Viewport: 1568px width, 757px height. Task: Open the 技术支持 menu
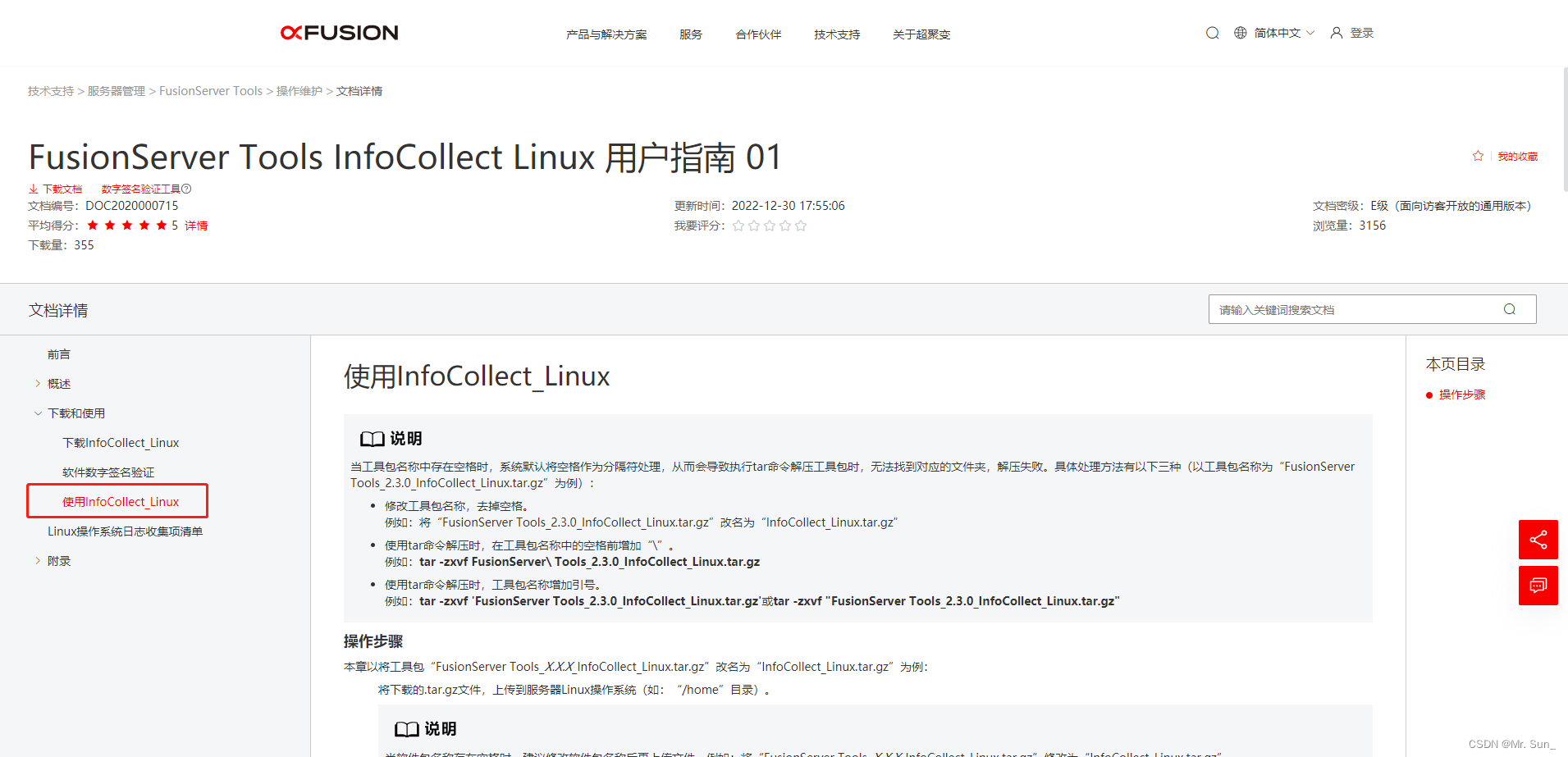[837, 34]
